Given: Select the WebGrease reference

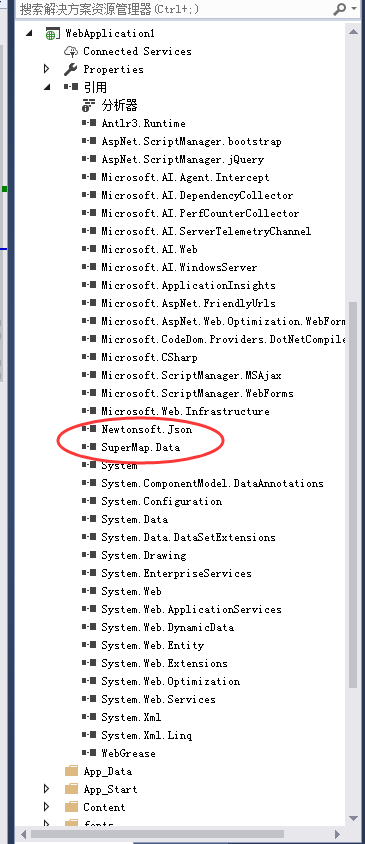Looking at the screenshot, I should 128,754.
